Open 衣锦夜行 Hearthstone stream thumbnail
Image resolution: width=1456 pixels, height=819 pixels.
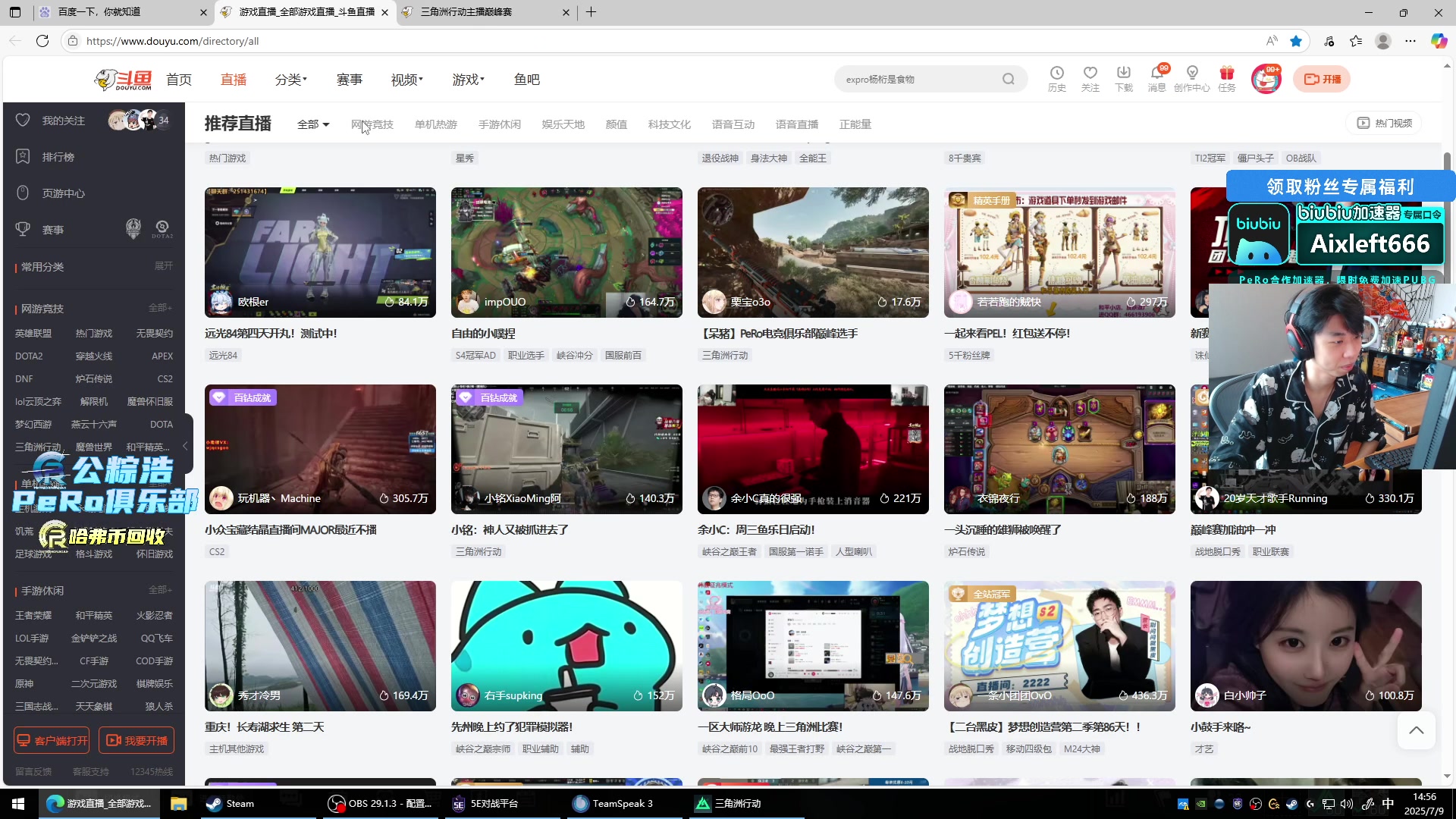tap(1059, 449)
